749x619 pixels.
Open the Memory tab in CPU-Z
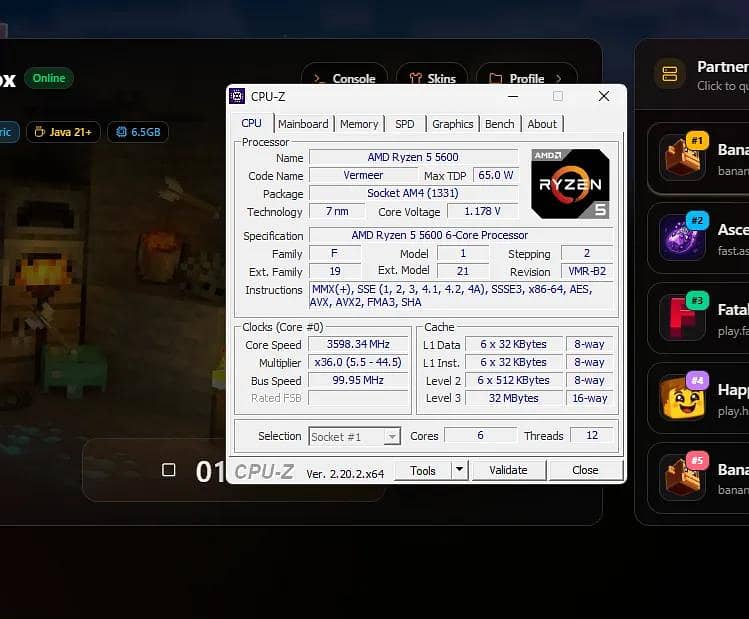(x=359, y=124)
